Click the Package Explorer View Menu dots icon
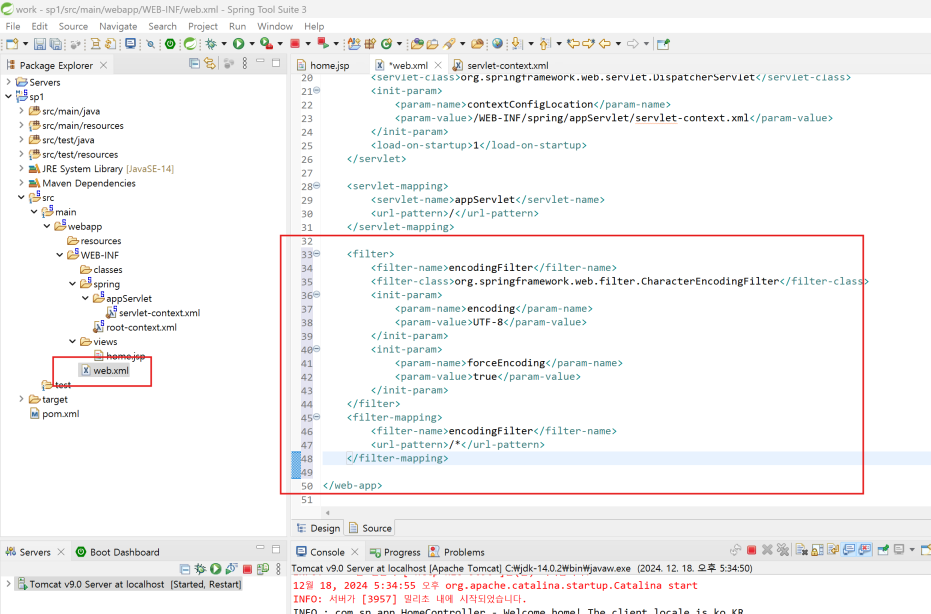Image resolution: width=931 pixels, height=614 pixels. 245,64
